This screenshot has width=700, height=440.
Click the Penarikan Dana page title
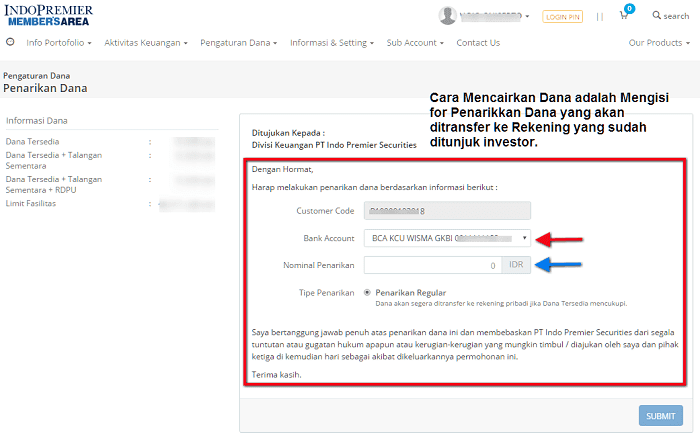[45, 88]
